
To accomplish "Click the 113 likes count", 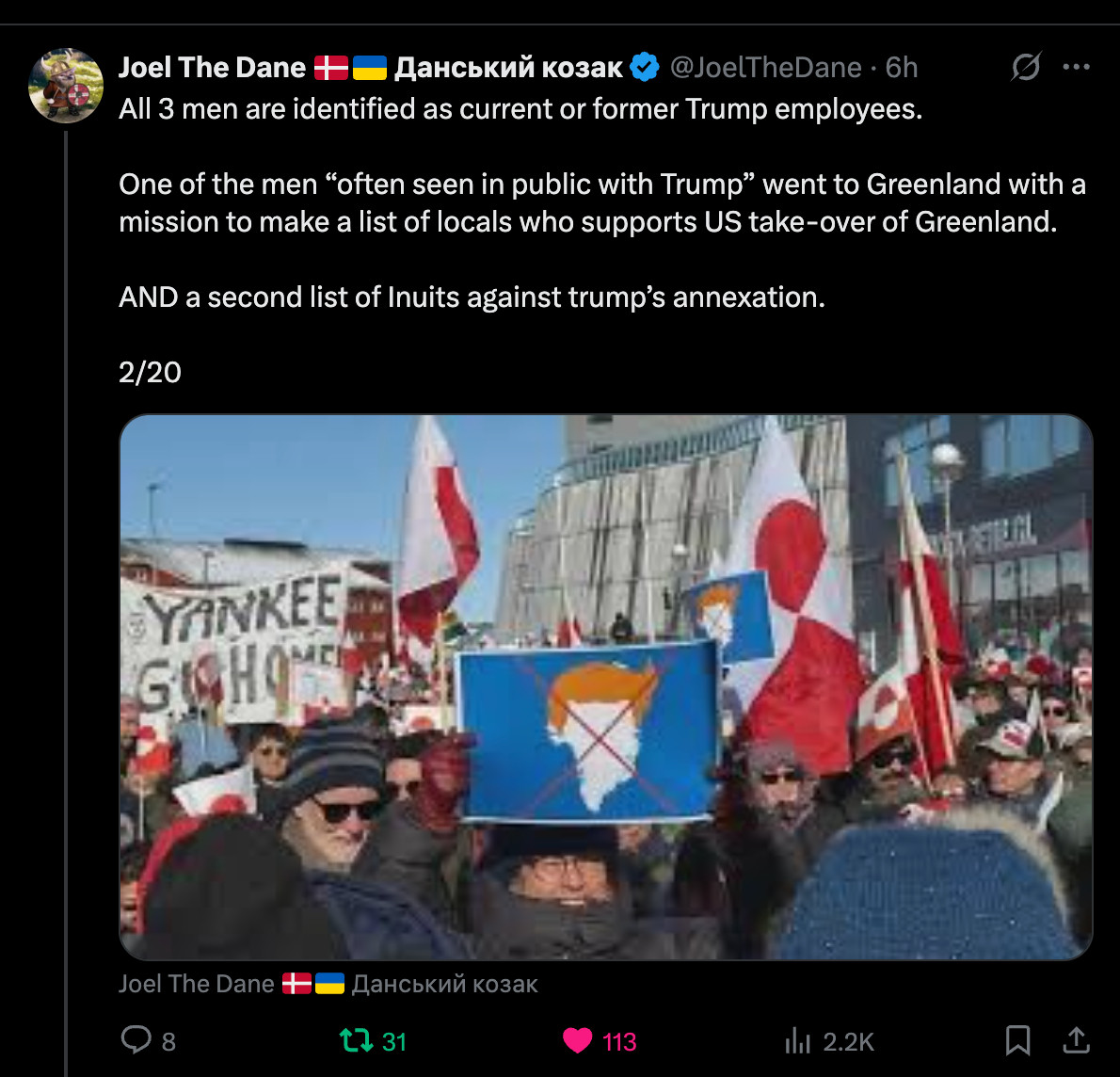I will coord(619,1042).
